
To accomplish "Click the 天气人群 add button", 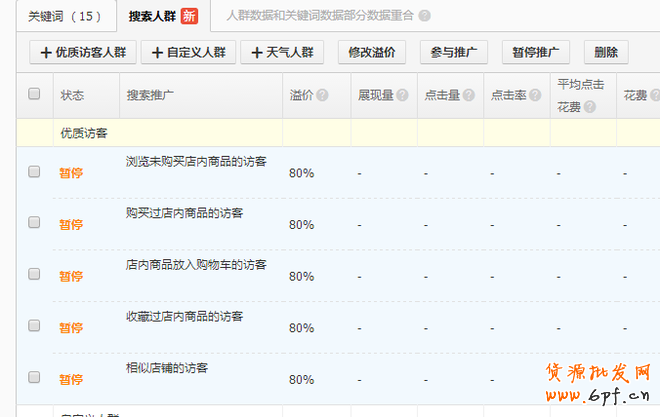I will click(x=281, y=52).
